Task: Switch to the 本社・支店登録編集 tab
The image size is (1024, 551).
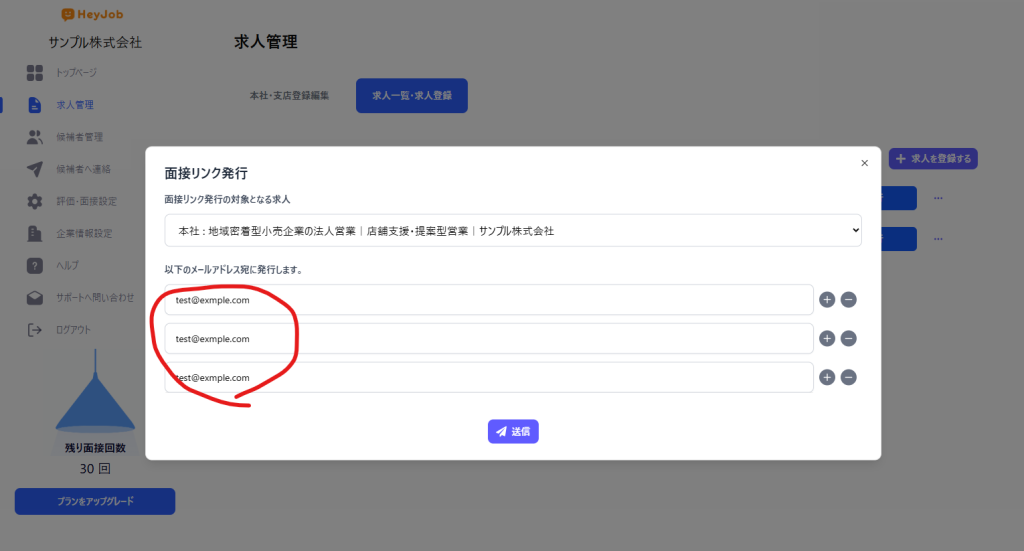Action: click(289, 95)
